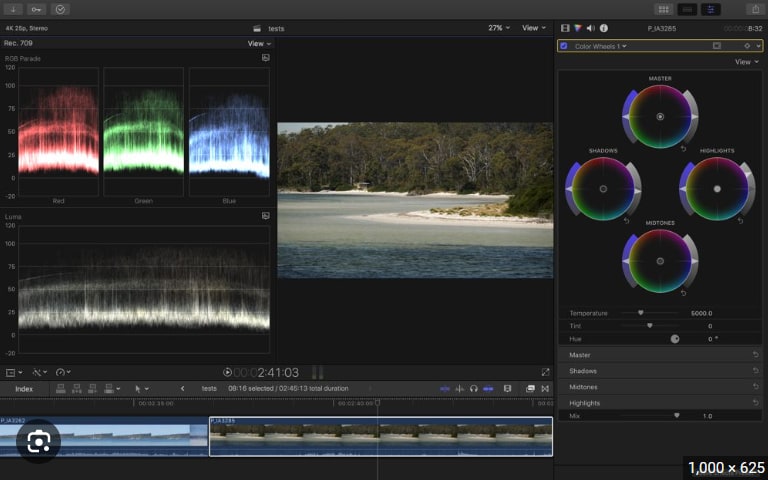Reset the Shadows color wheel
The width and height of the screenshot is (768, 480).
[626, 221]
